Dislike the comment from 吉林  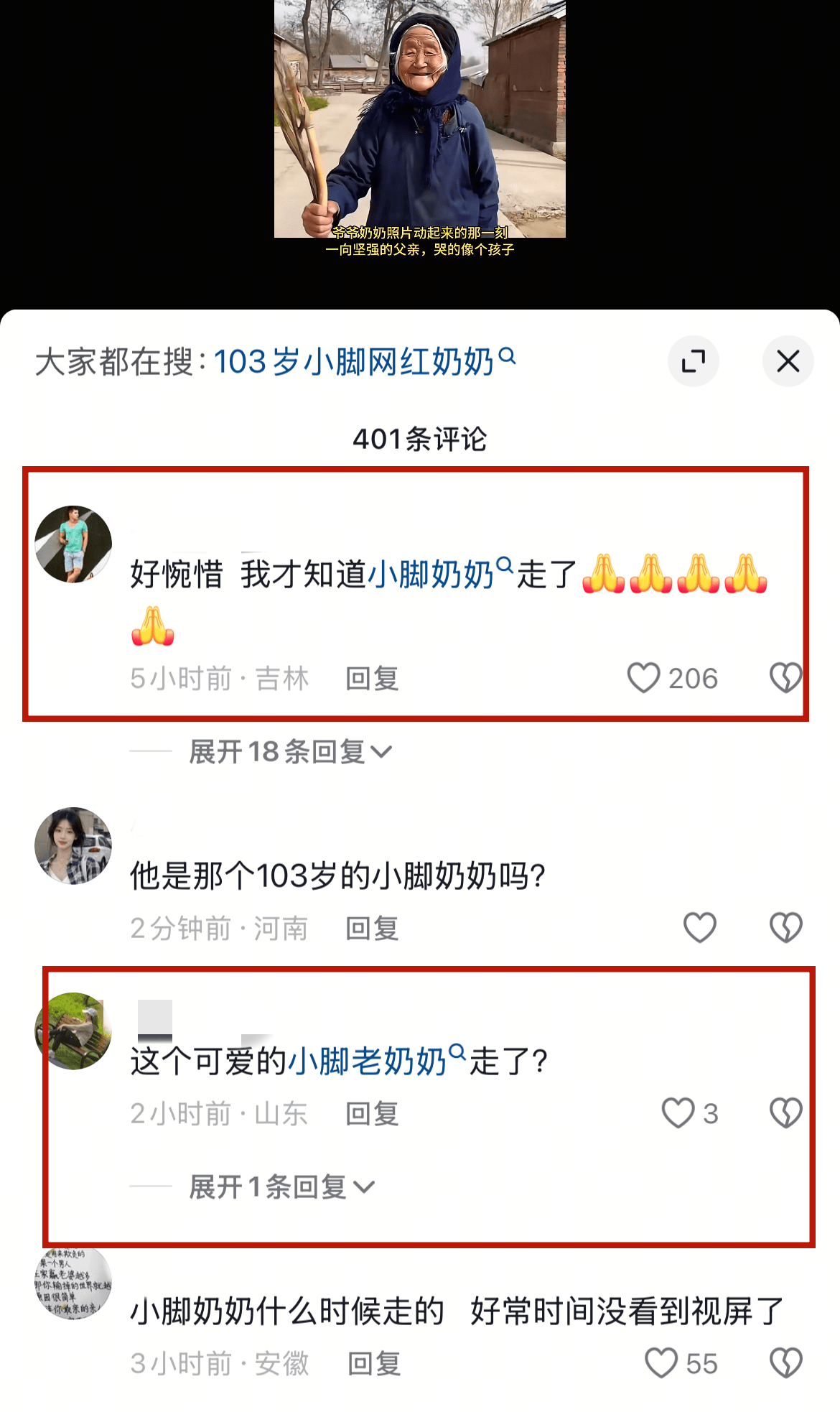point(785,678)
